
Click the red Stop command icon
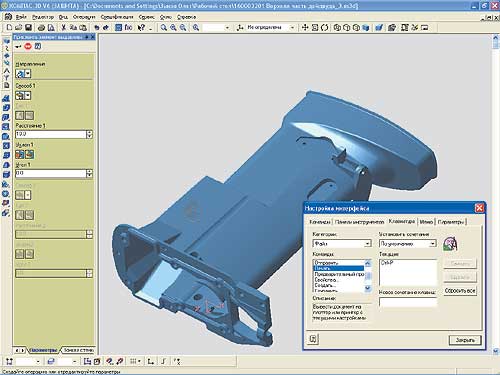(28, 46)
